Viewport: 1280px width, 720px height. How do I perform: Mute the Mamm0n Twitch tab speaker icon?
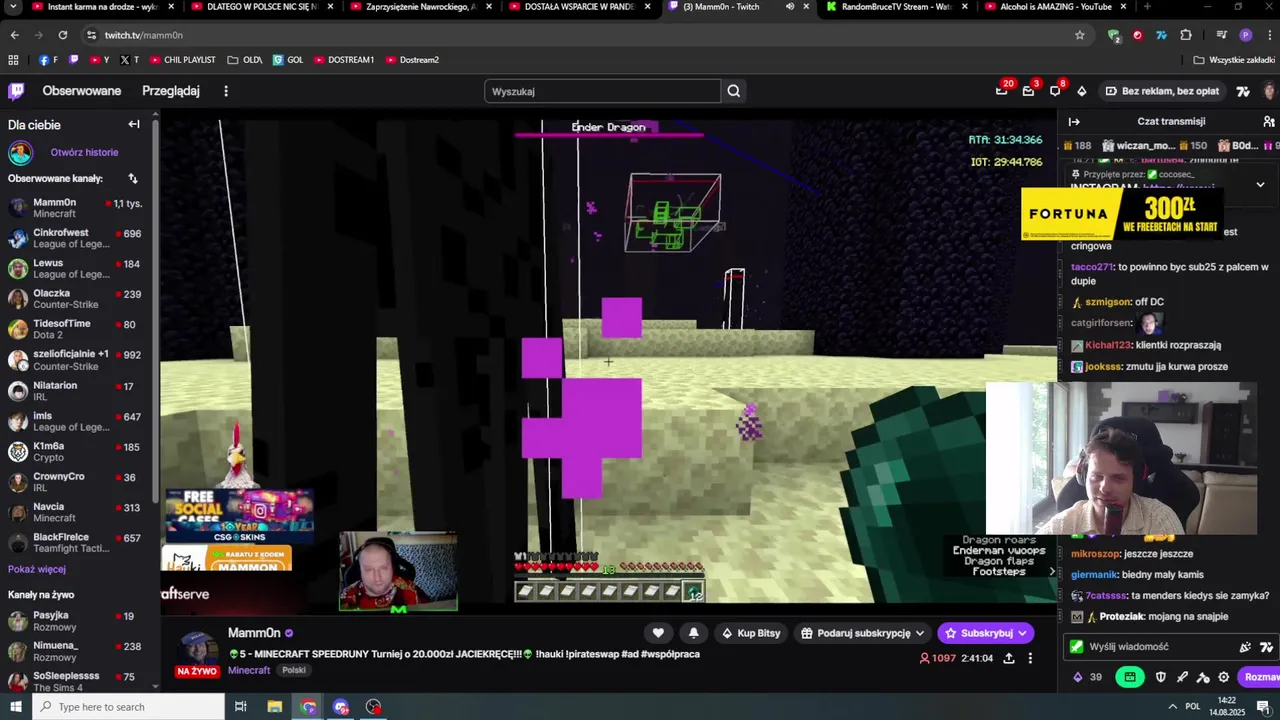(790, 7)
